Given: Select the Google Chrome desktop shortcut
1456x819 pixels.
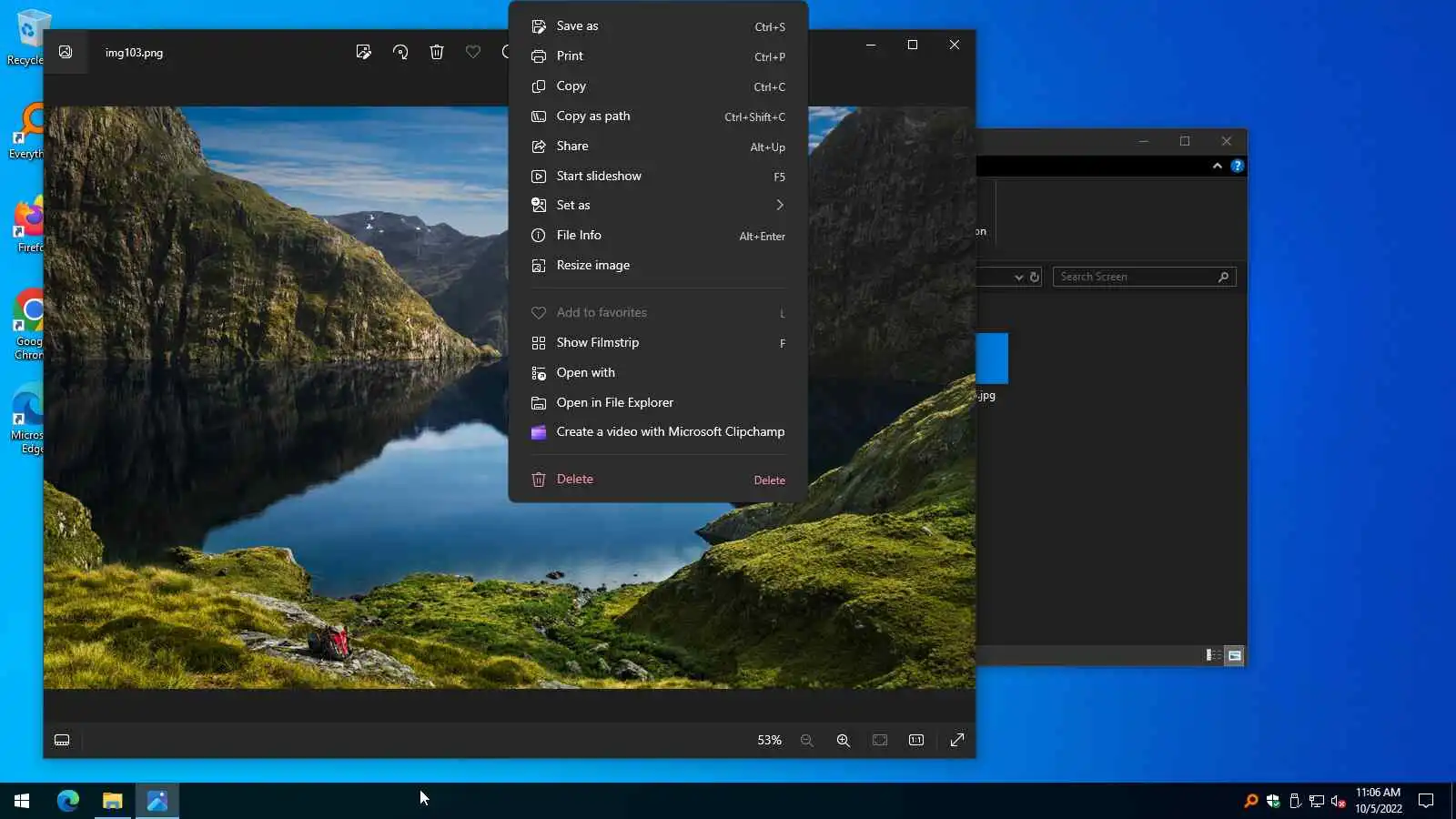Looking at the screenshot, I should (29, 325).
